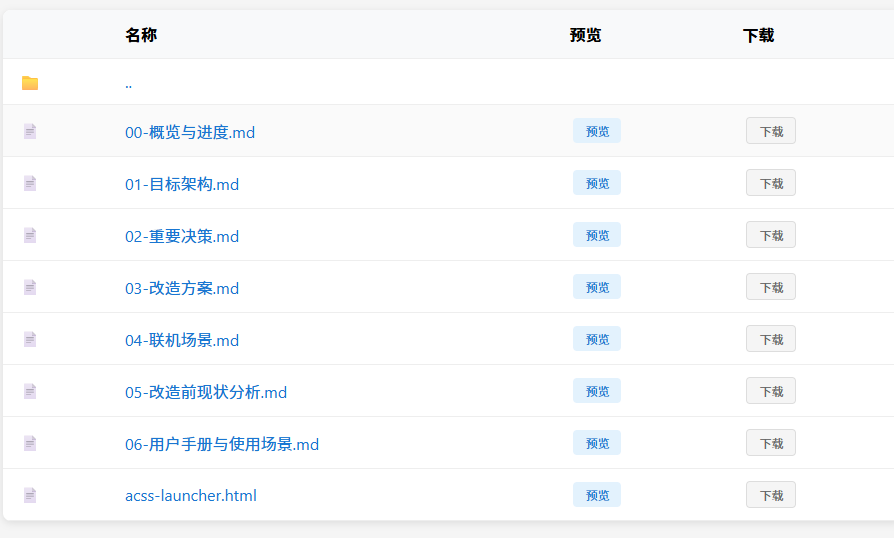Download the 02-重要决策.md file

click(771, 235)
